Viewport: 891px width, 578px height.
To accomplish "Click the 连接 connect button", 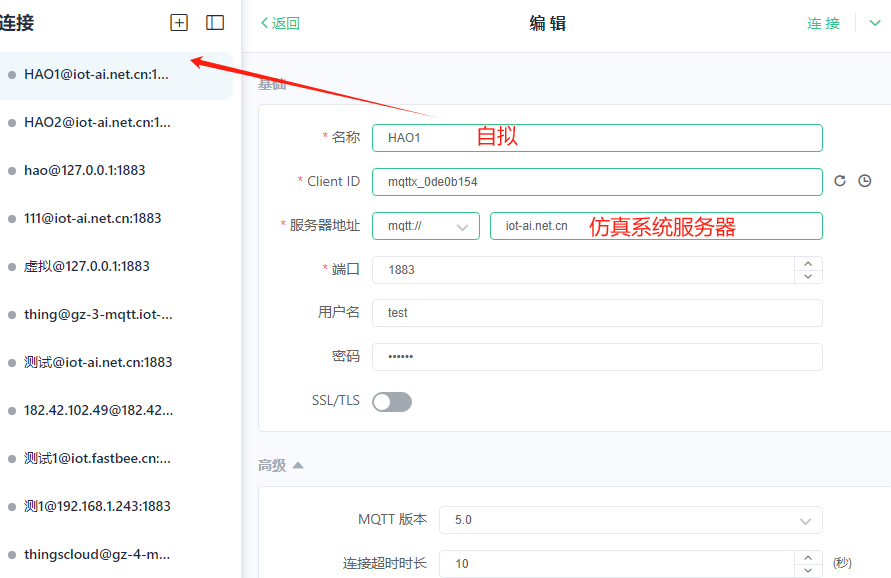I will tap(823, 23).
